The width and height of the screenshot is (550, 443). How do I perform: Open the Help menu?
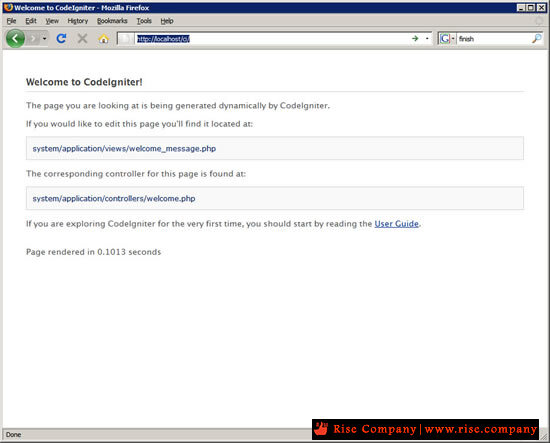click(167, 21)
